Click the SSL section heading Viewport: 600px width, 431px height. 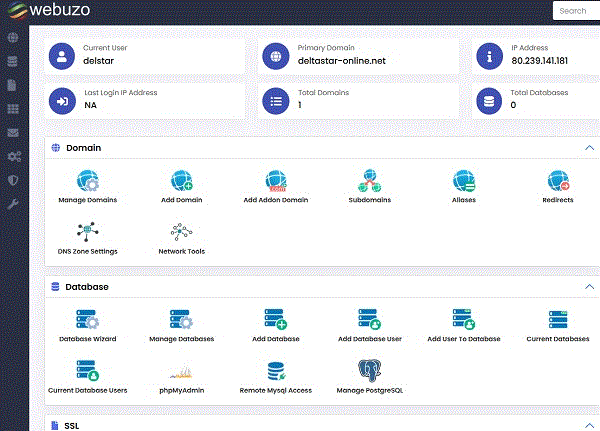tap(72, 426)
